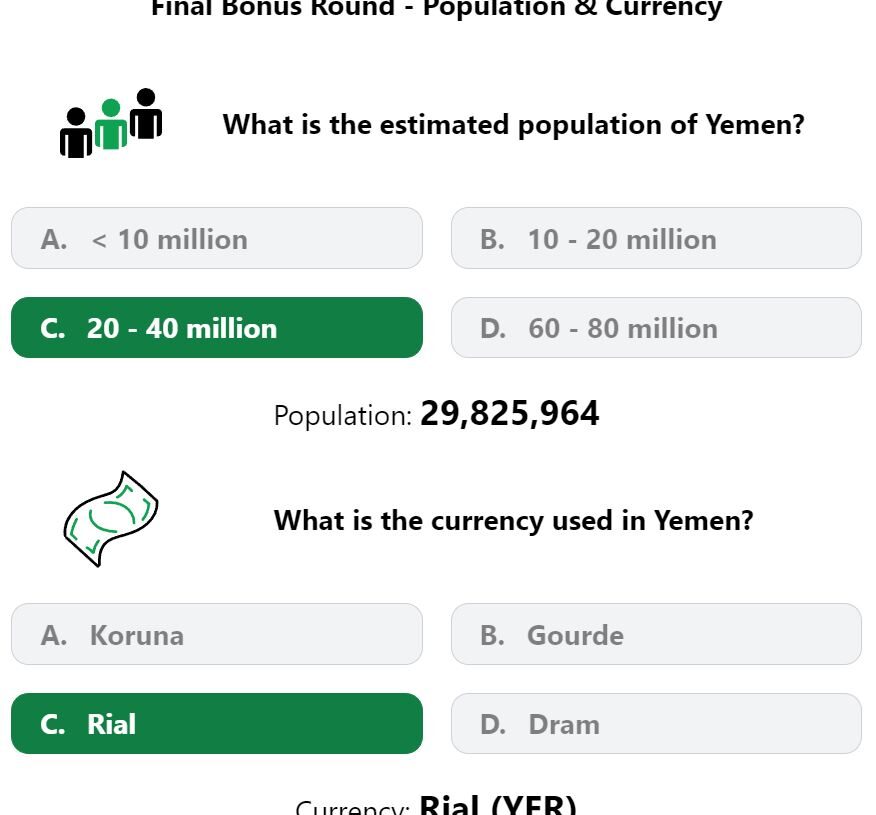Click the green banknote currency icon
The width and height of the screenshot is (876, 815).
tap(111, 519)
